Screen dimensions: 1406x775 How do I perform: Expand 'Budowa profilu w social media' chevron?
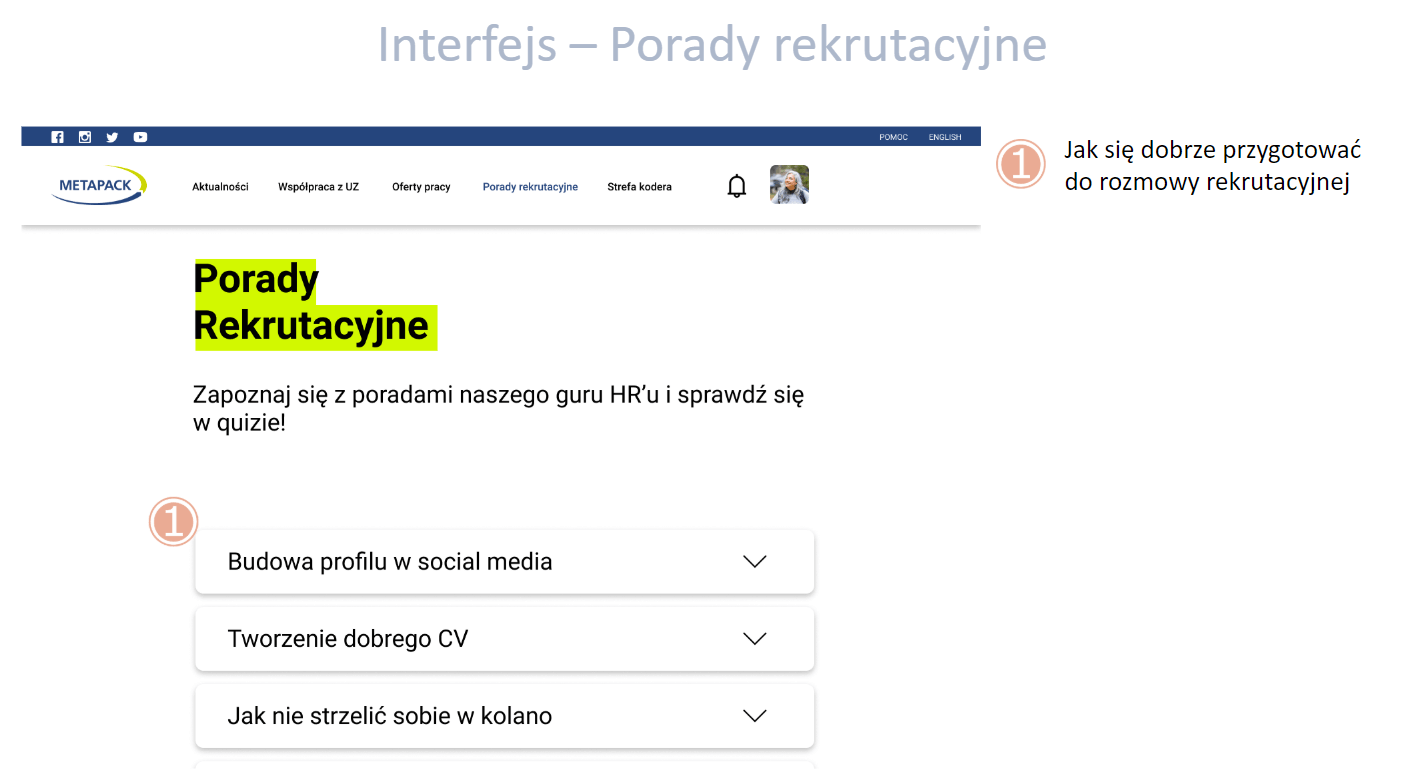[755, 562]
